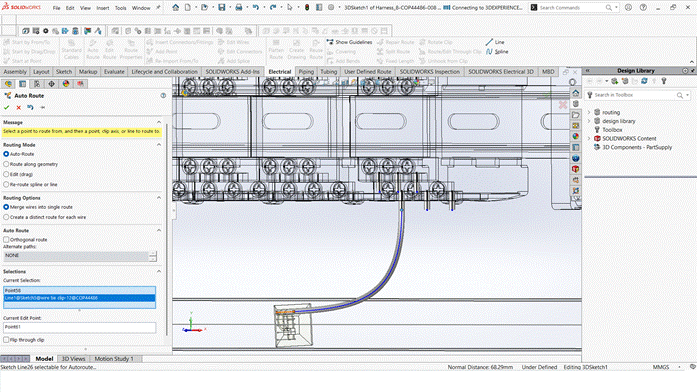Open the Search Commands dropdown arrow
The image size is (697, 392).
[x=616, y=8]
